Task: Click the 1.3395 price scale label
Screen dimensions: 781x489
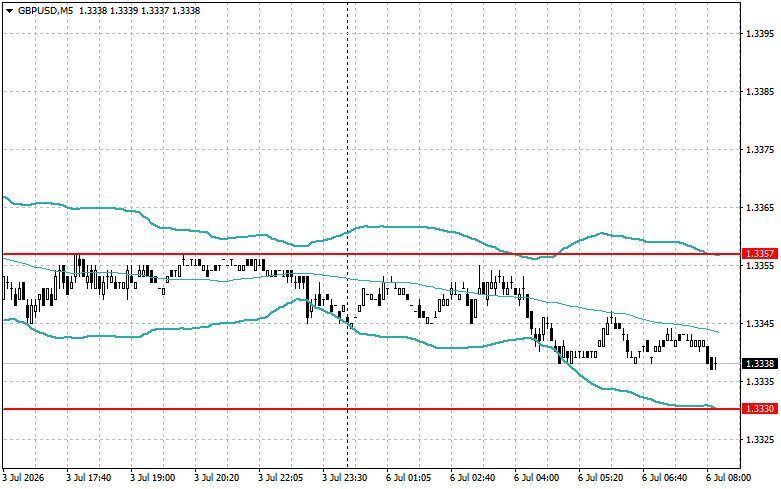Action: pos(760,34)
